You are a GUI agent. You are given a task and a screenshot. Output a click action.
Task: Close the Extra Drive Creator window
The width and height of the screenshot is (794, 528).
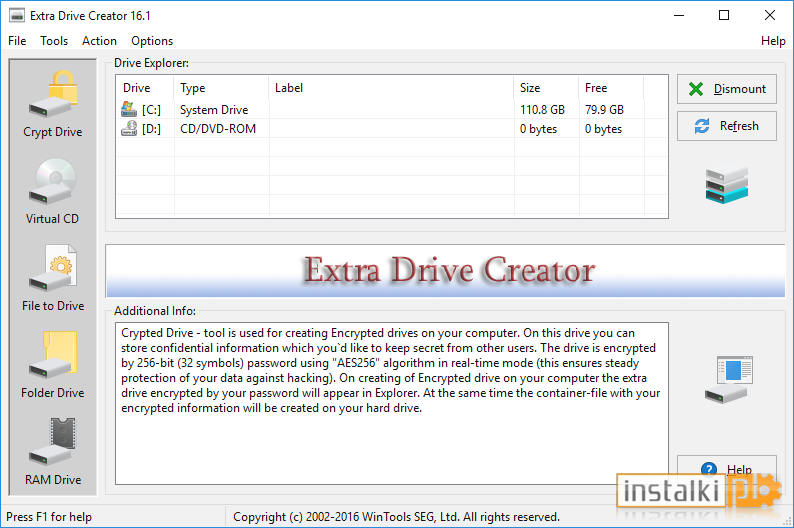pyautogui.click(x=770, y=16)
